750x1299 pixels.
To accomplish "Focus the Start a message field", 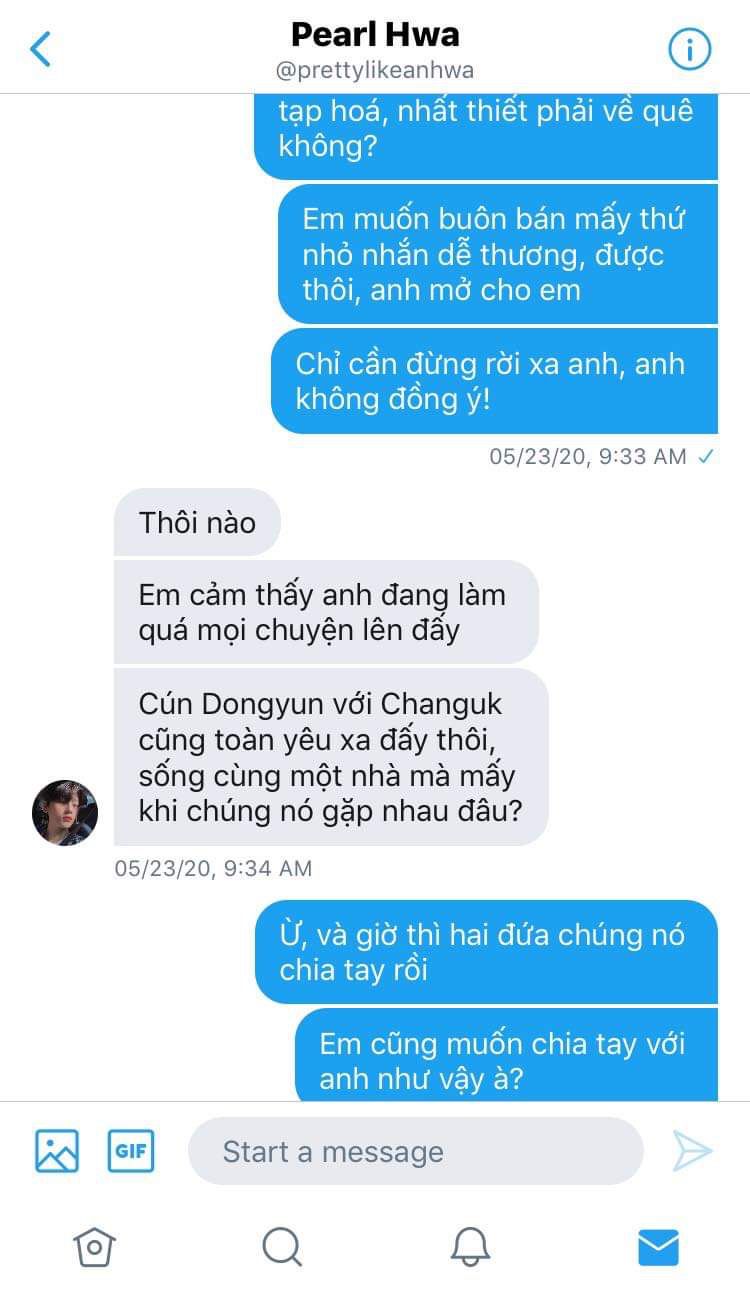I will [x=416, y=1151].
